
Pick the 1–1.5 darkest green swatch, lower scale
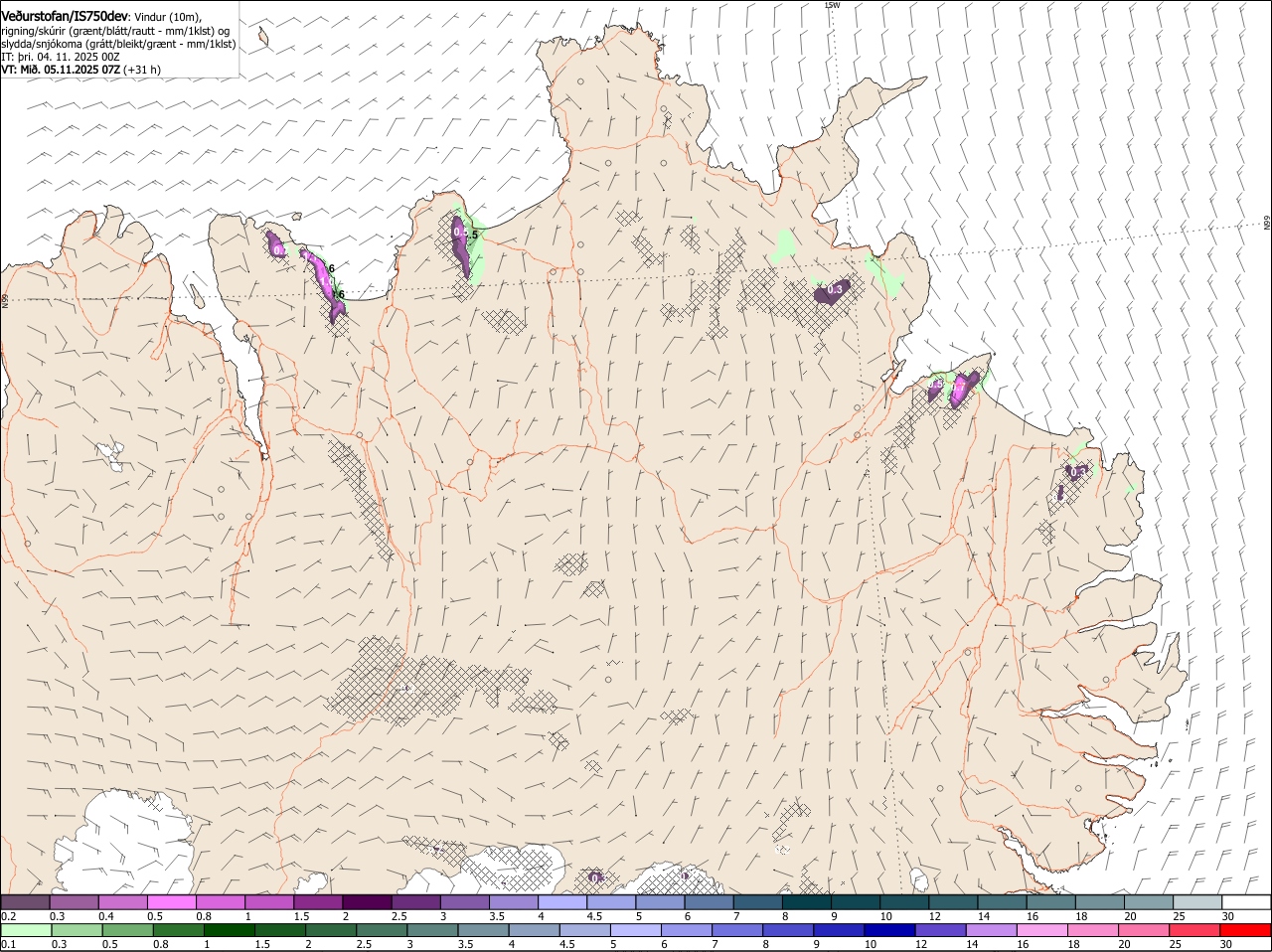(229, 931)
